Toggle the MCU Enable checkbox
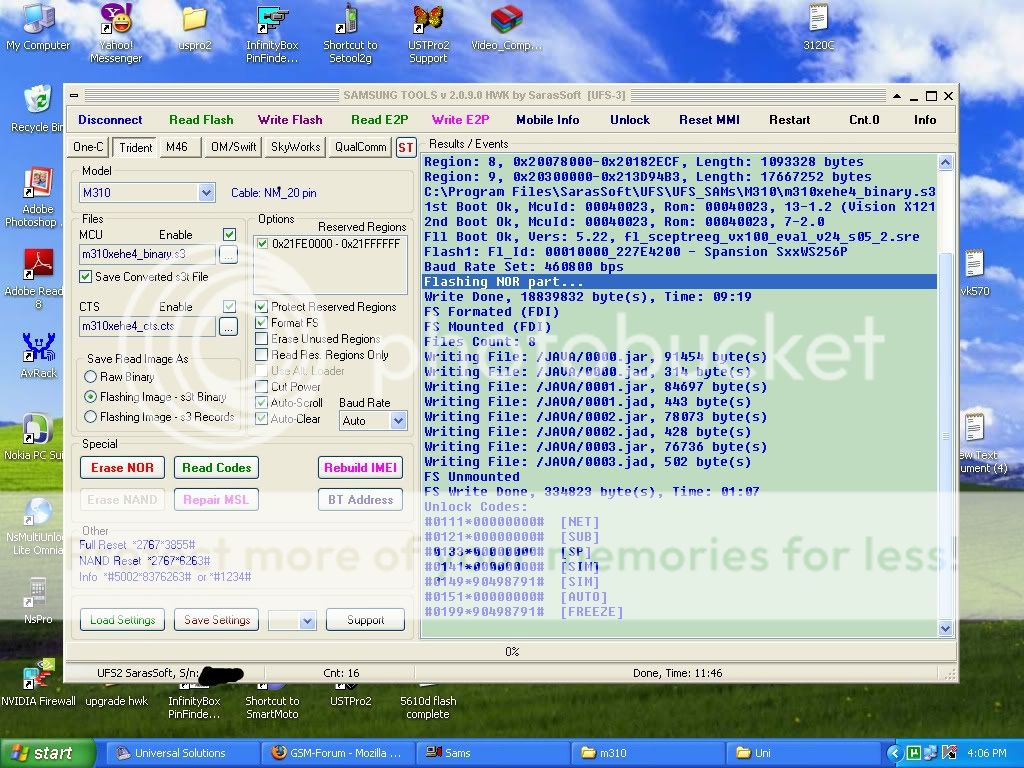Image resolution: width=1024 pixels, height=768 pixels. click(x=229, y=234)
